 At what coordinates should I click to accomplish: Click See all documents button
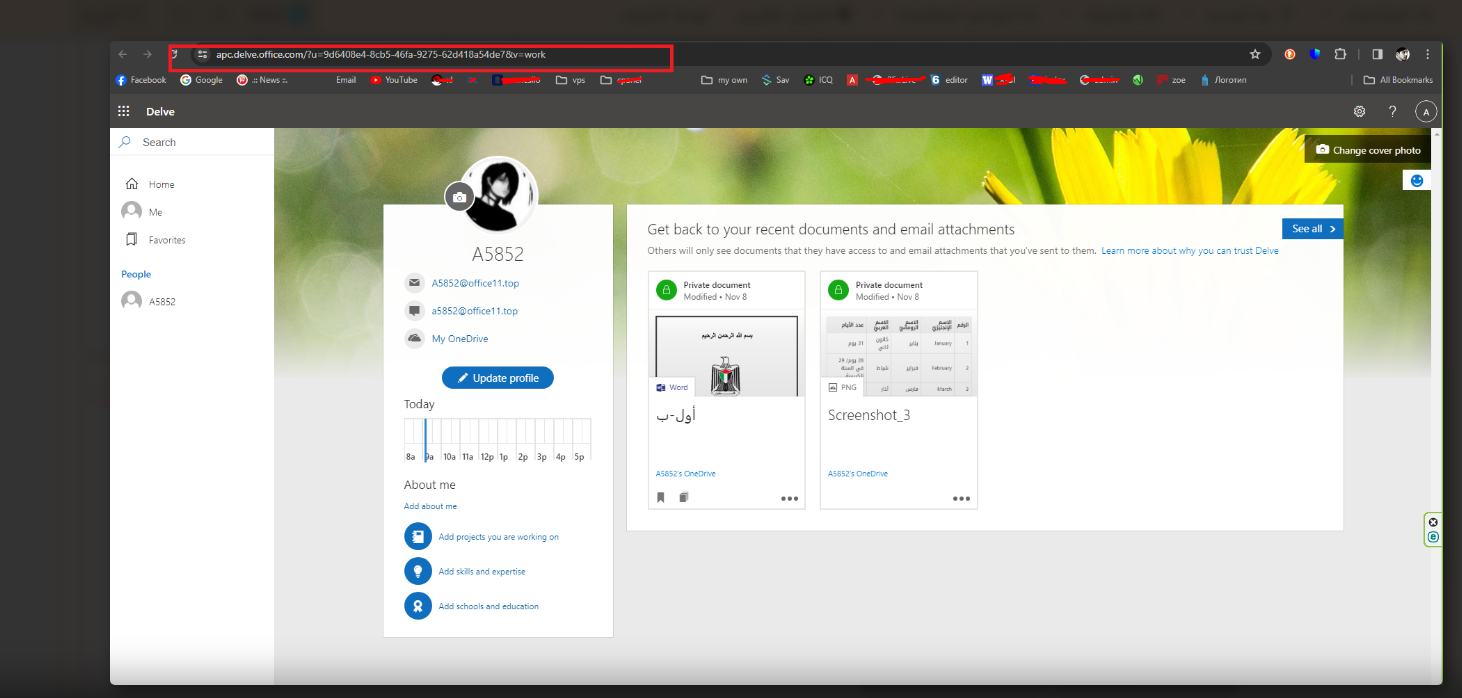(1312, 229)
